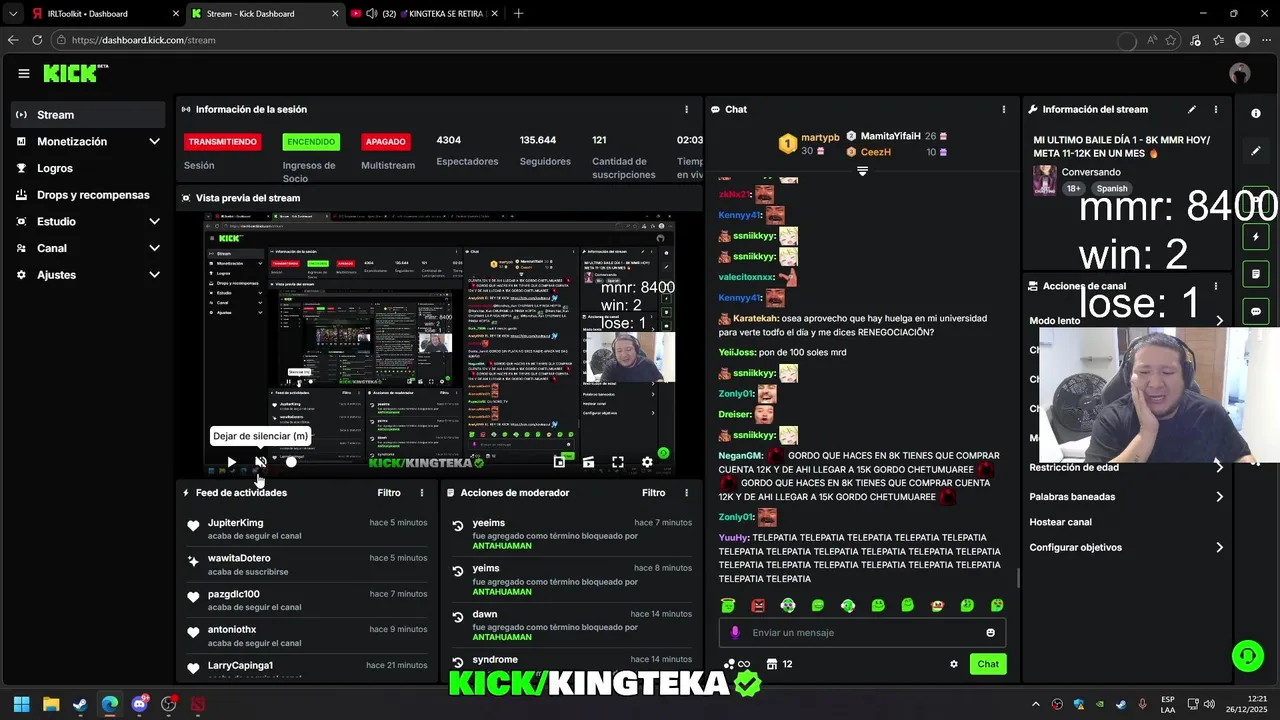Enter fullscreen in stream preview
Image resolution: width=1280 pixels, height=720 pixels.
tap(618, 462)
